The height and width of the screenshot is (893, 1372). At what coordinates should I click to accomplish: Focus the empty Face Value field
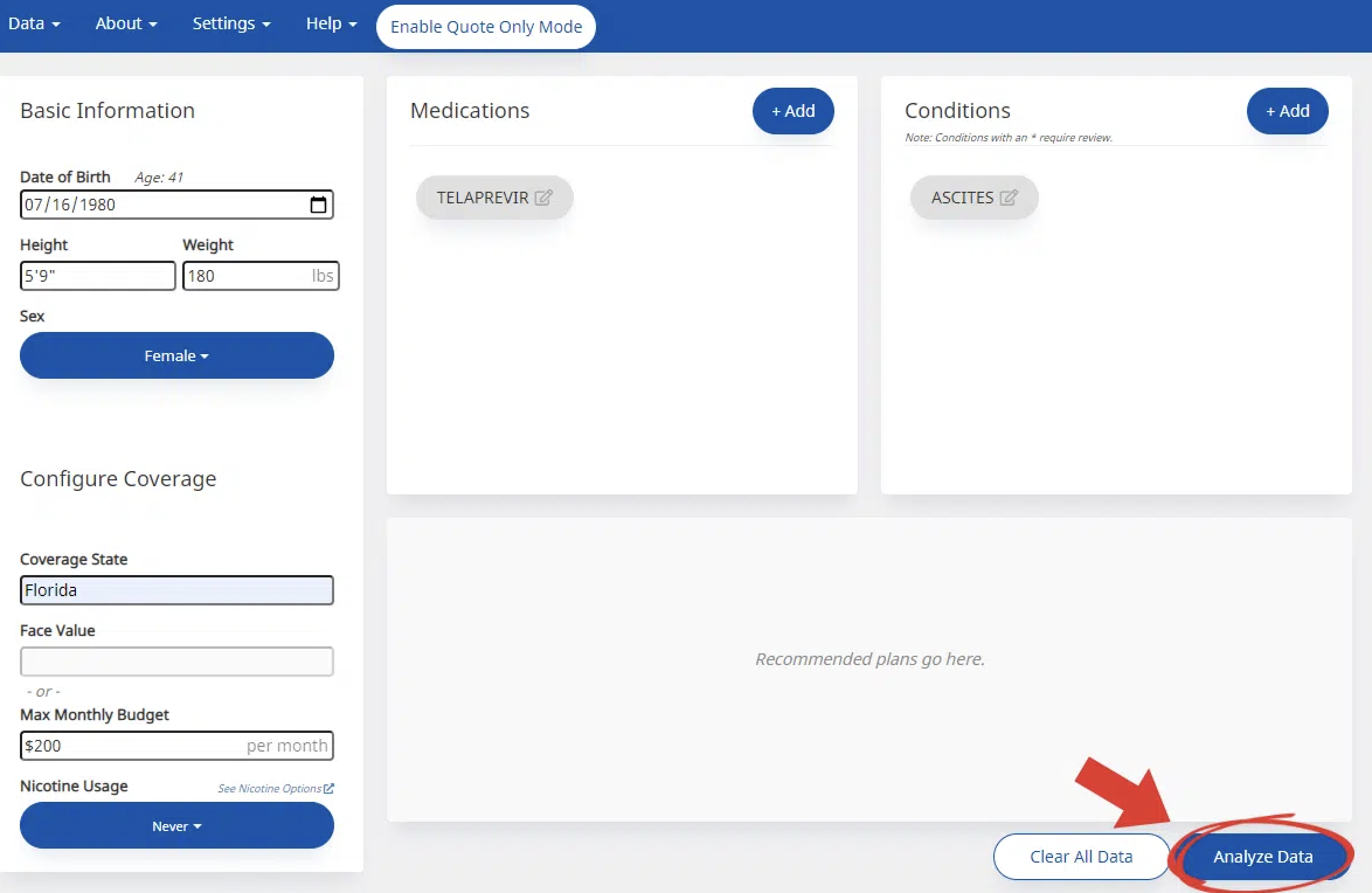(x=176, y=662)
